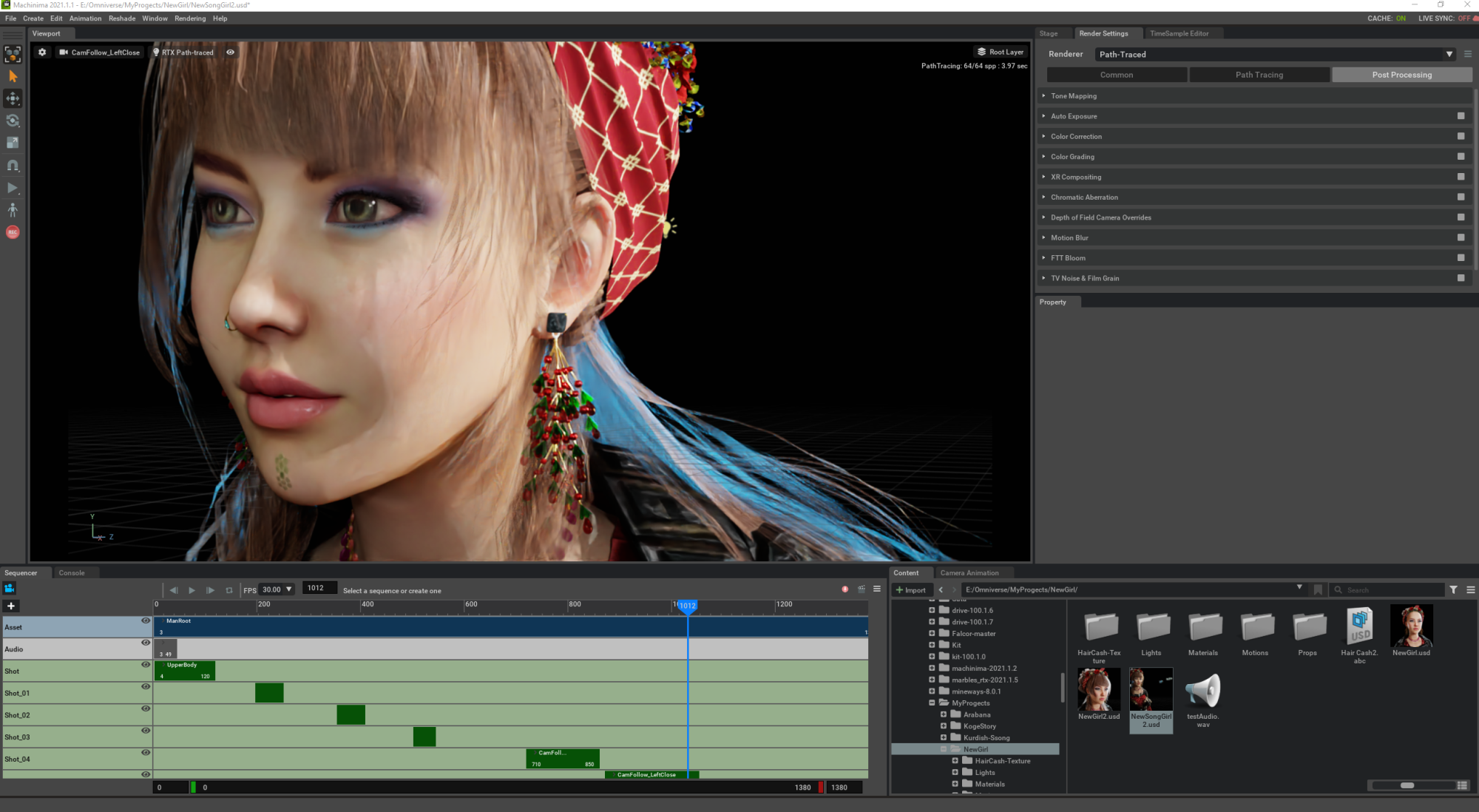The width and height of the screenshot is (1479, 812).
Task: Select the arrow selection tool in left toolbar
Action: click(13, 76)
